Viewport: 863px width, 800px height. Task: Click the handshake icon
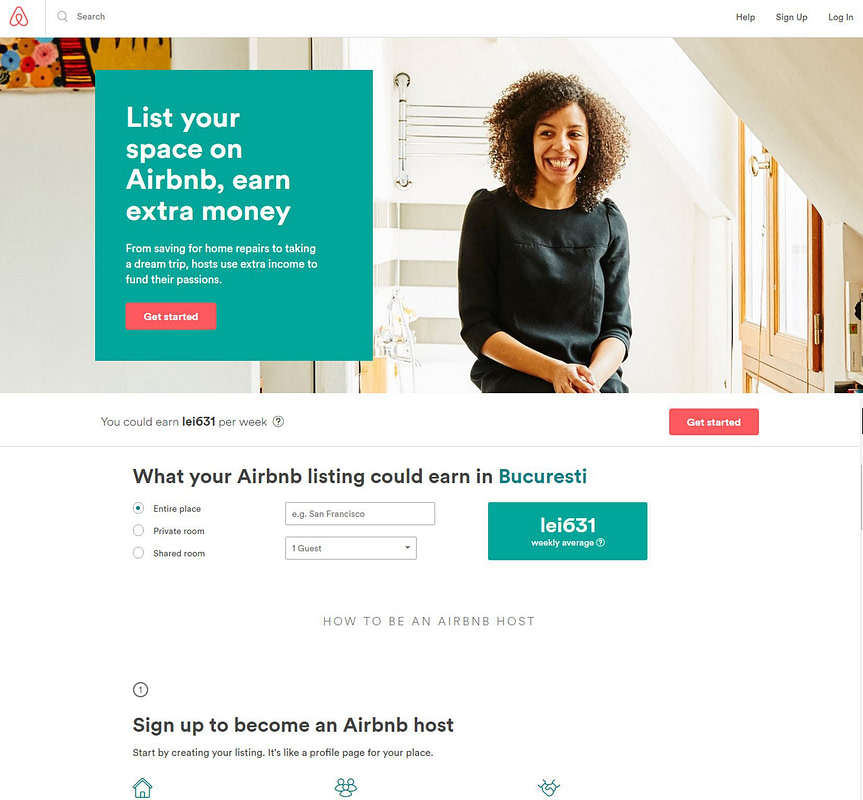549,787
